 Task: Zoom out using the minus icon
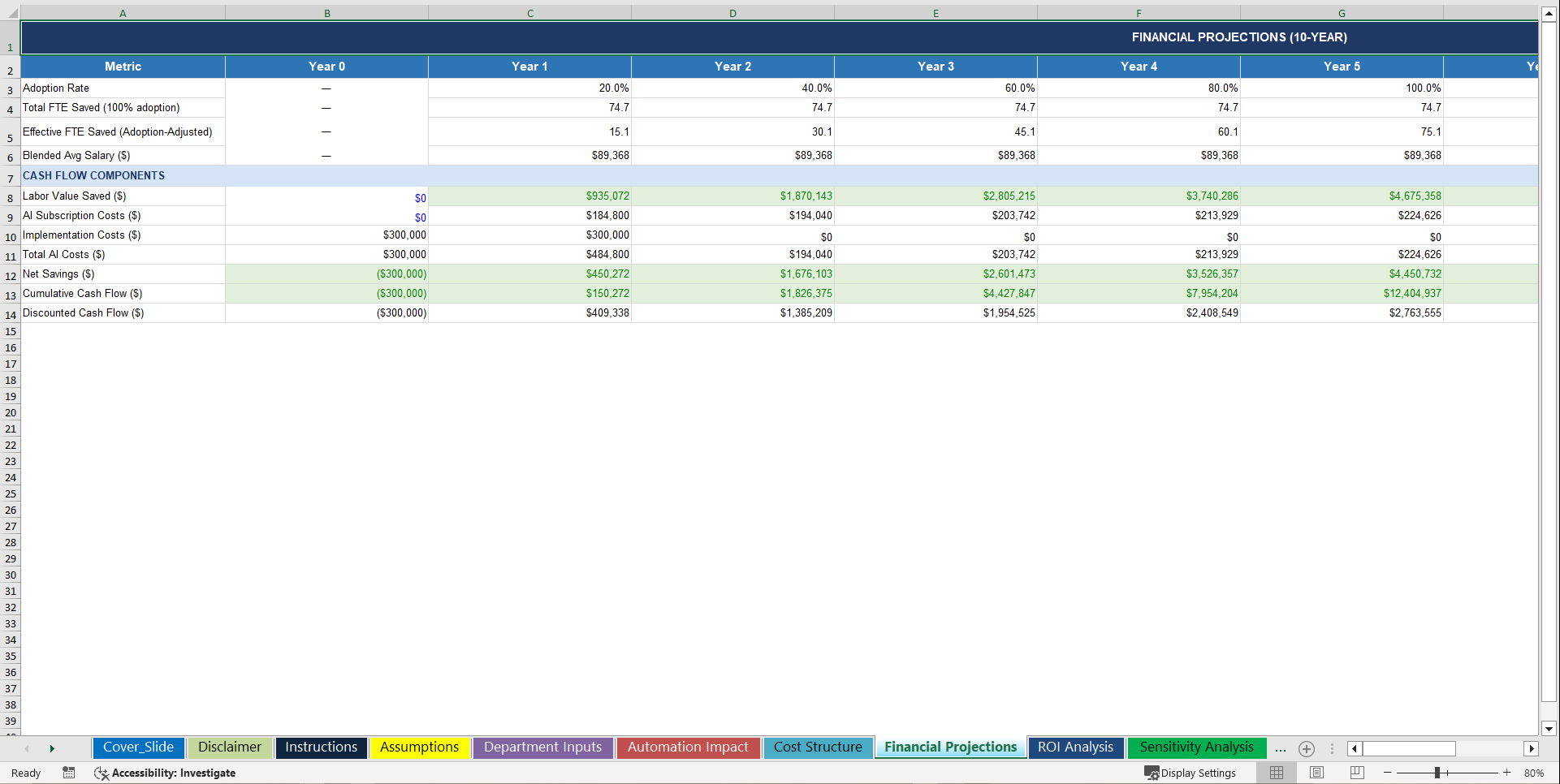[1386, 773]
